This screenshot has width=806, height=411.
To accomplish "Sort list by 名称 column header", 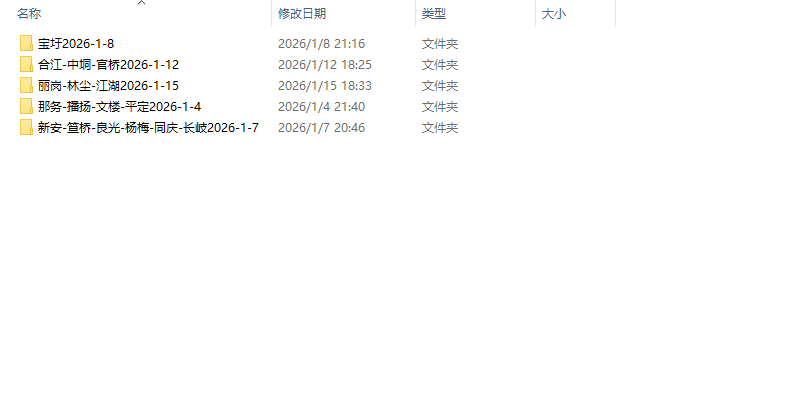I will 29,14.
